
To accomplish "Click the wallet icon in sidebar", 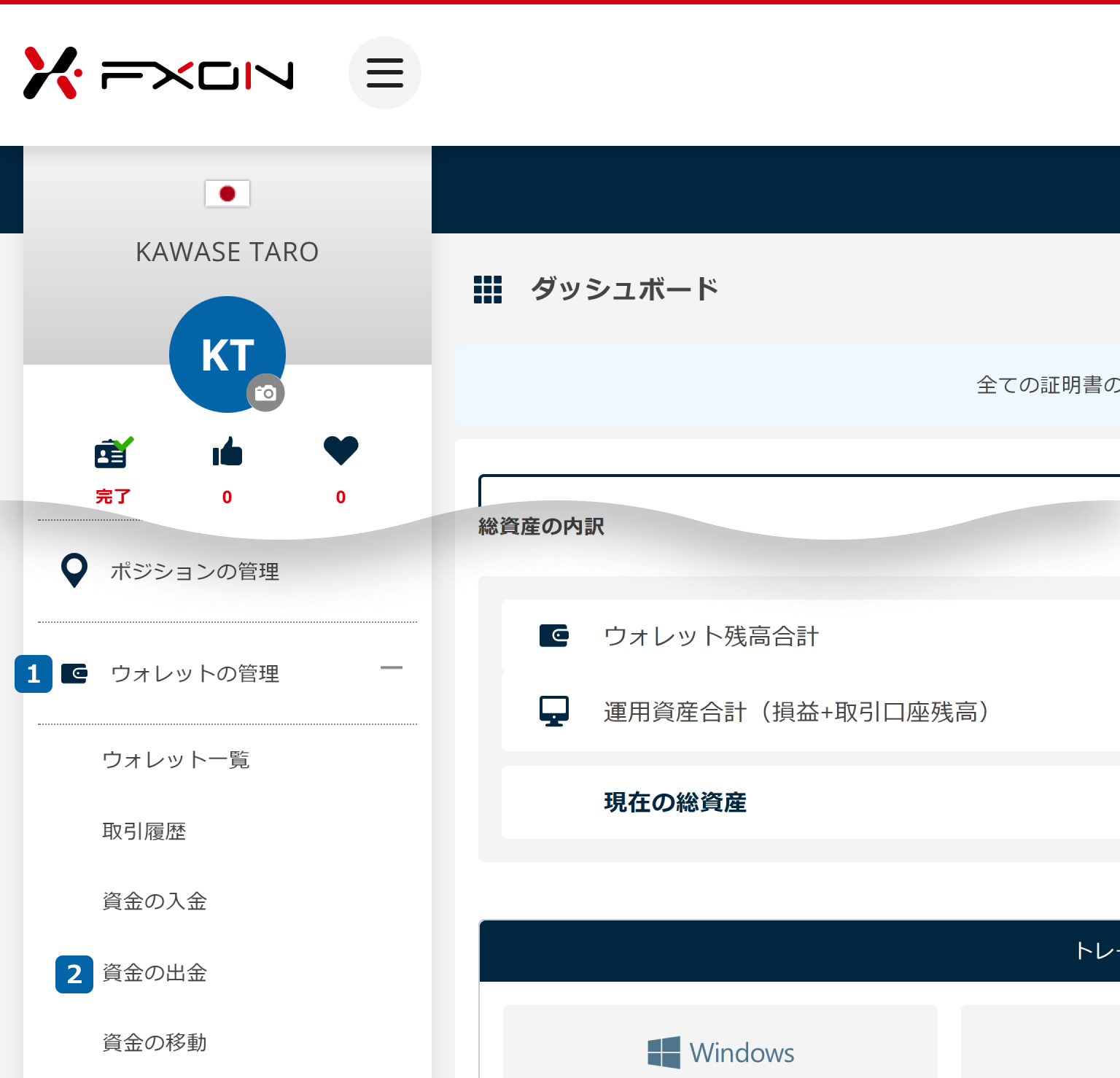I will [x=74, y=673].
